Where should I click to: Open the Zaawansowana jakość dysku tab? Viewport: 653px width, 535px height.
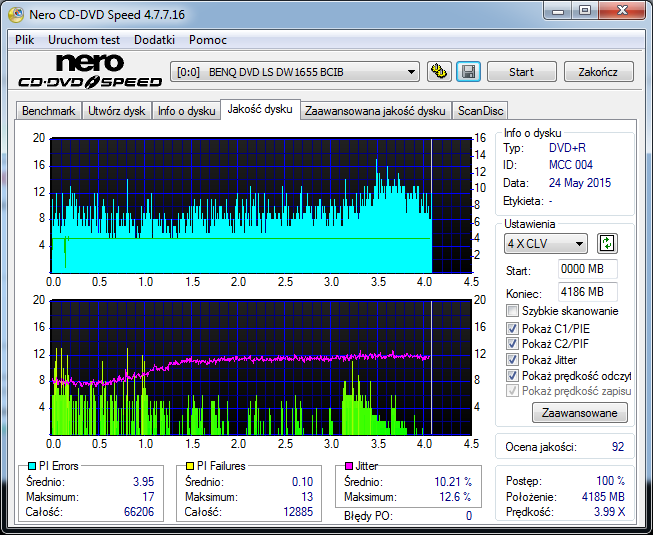pos(375,111)
